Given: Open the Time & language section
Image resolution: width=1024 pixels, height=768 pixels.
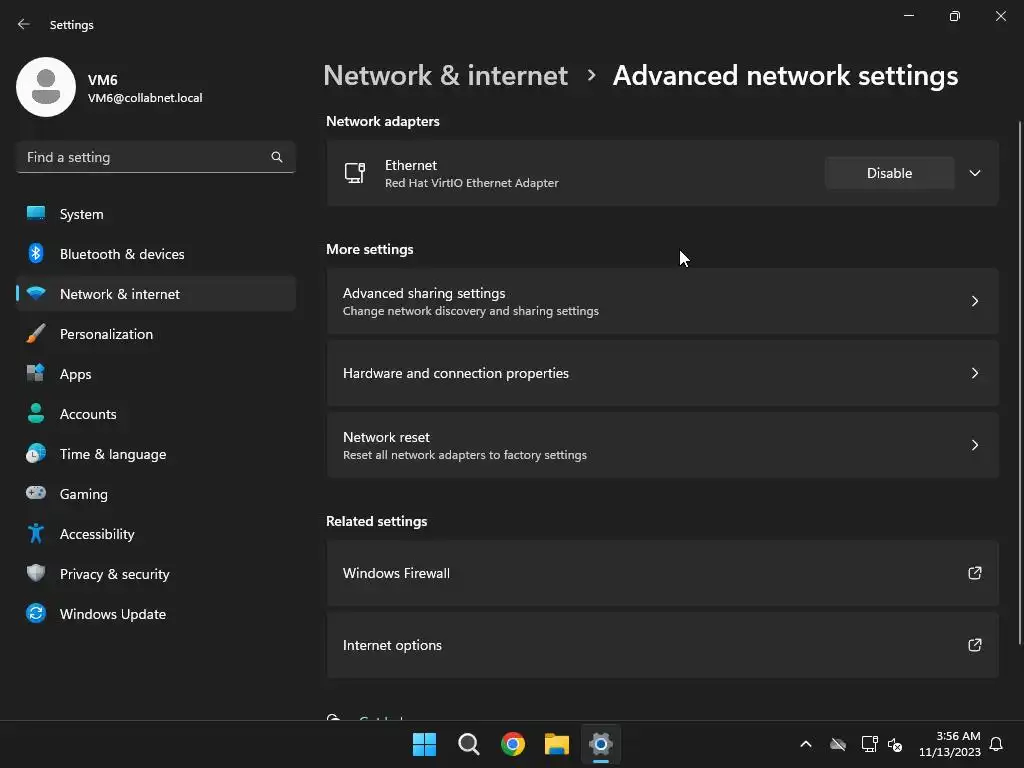Looking at the screenshot, I should [x=113, y=454].
